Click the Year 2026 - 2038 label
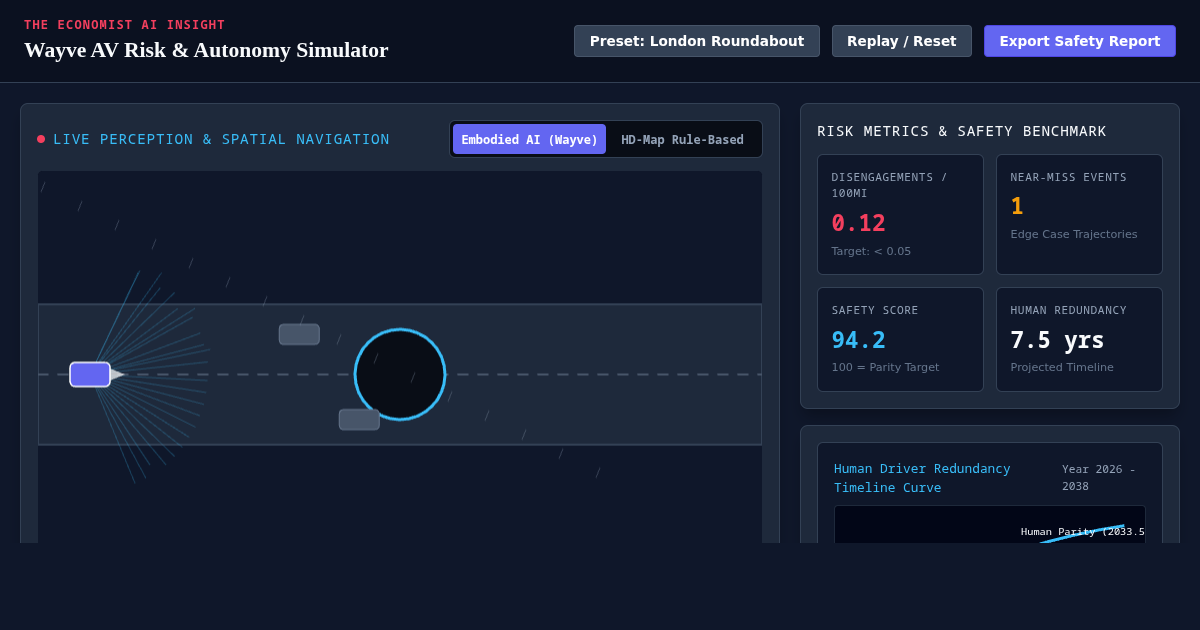Screen dimensions: 1200x630 (1099, 478)
